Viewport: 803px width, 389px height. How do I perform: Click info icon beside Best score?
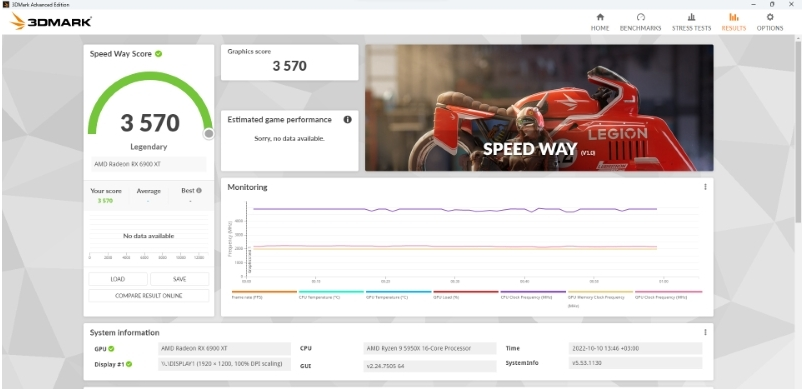click(x=199, y=190)
